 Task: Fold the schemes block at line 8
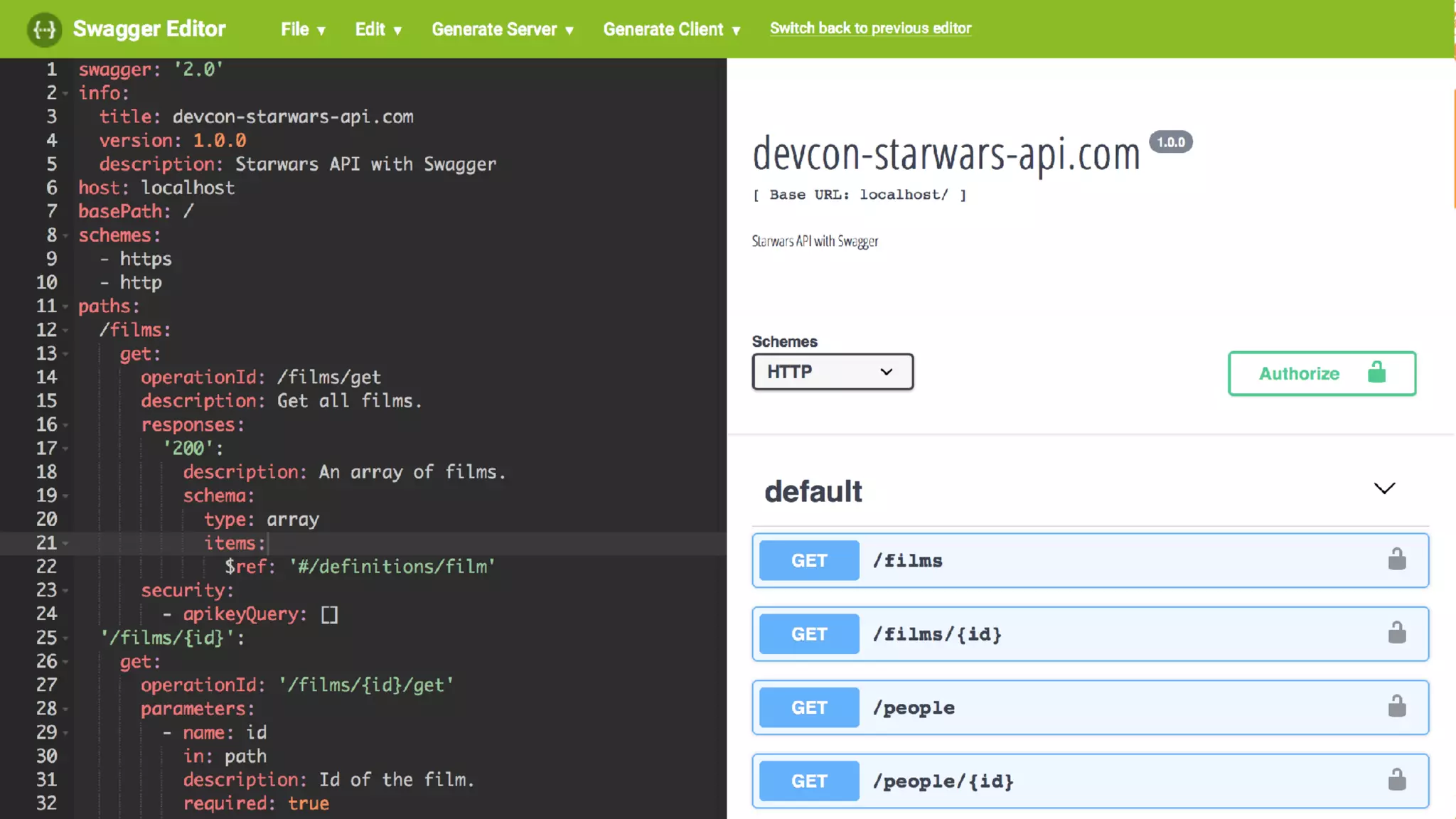[x=65, y=236]
